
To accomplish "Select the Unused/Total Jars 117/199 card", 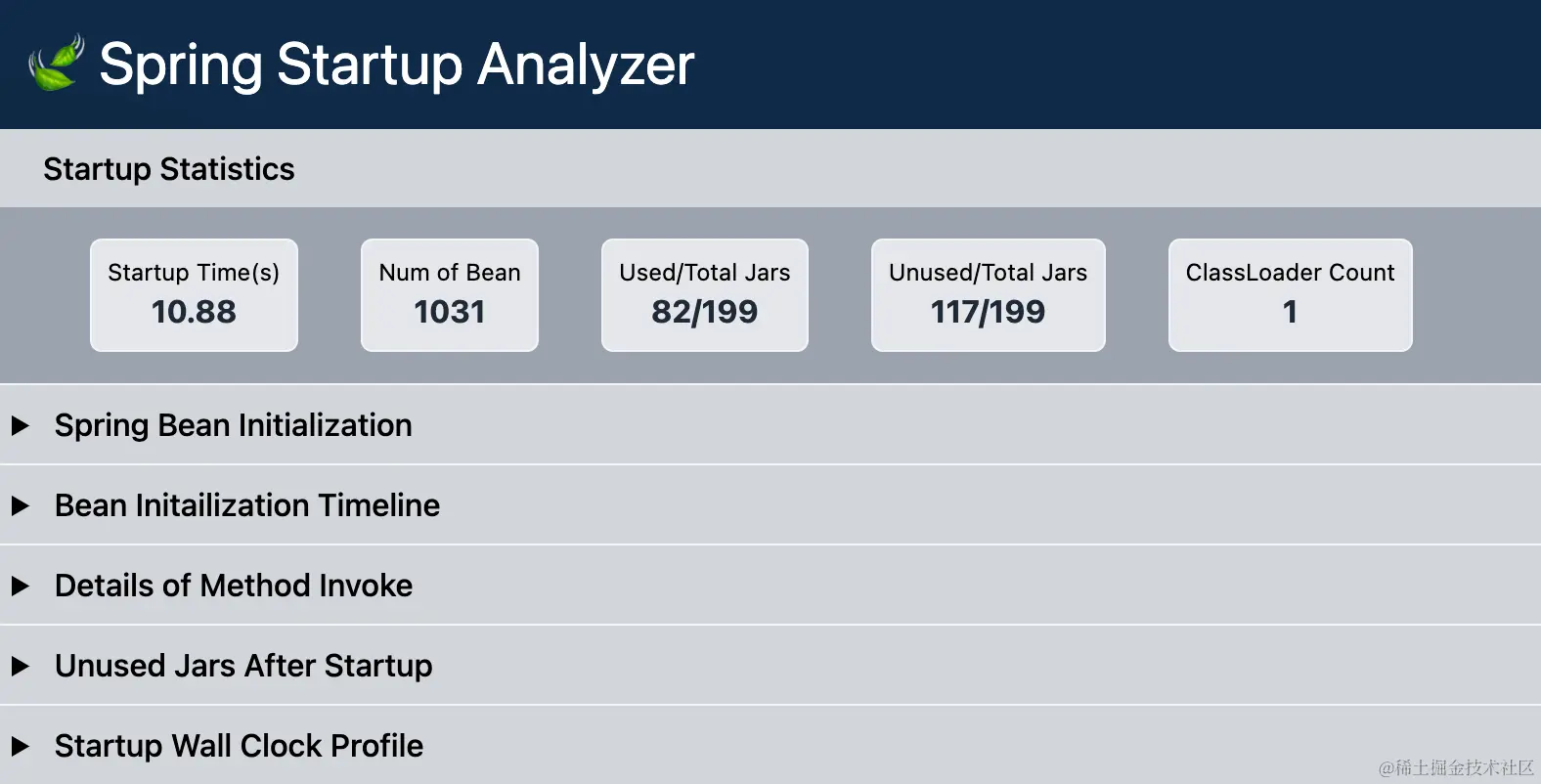I will [987, 294].
